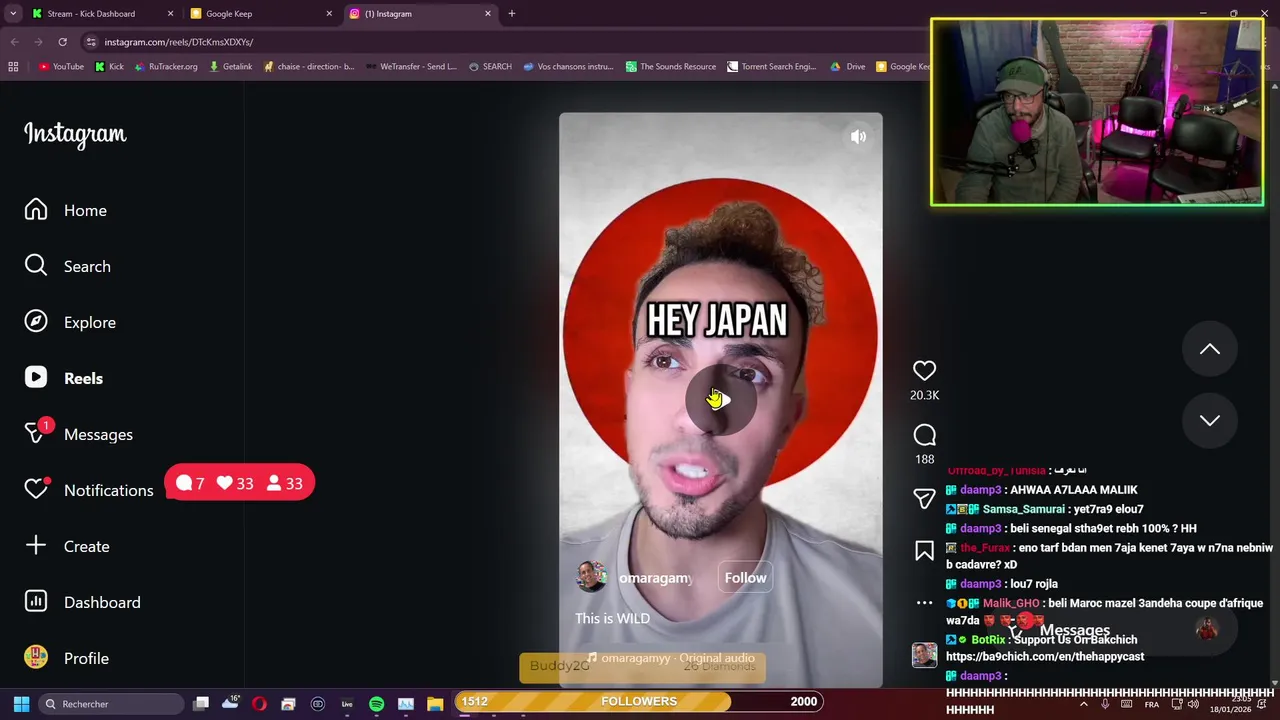Click play button on reel
Viewport: 1280px width, 720px height.
pos(720,400)
